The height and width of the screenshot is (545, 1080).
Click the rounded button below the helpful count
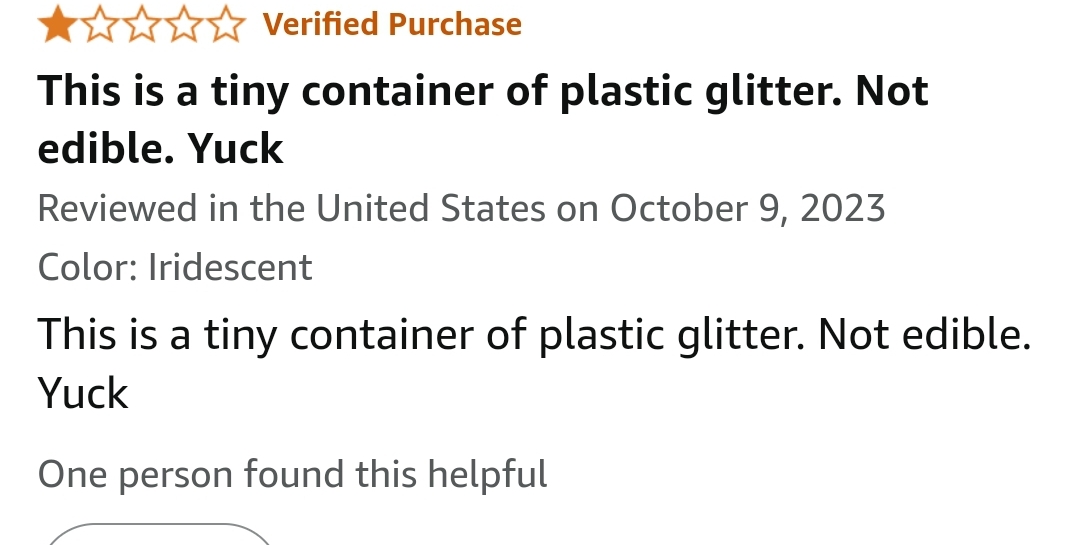158,535
